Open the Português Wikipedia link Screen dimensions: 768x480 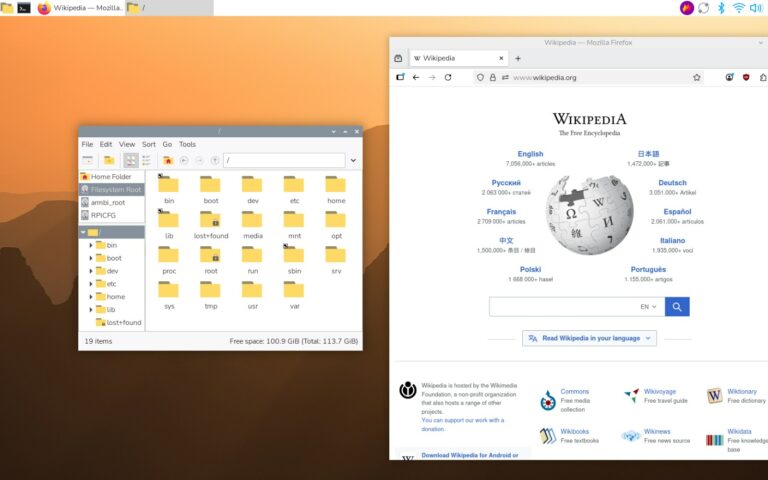(x=648, y=269)
